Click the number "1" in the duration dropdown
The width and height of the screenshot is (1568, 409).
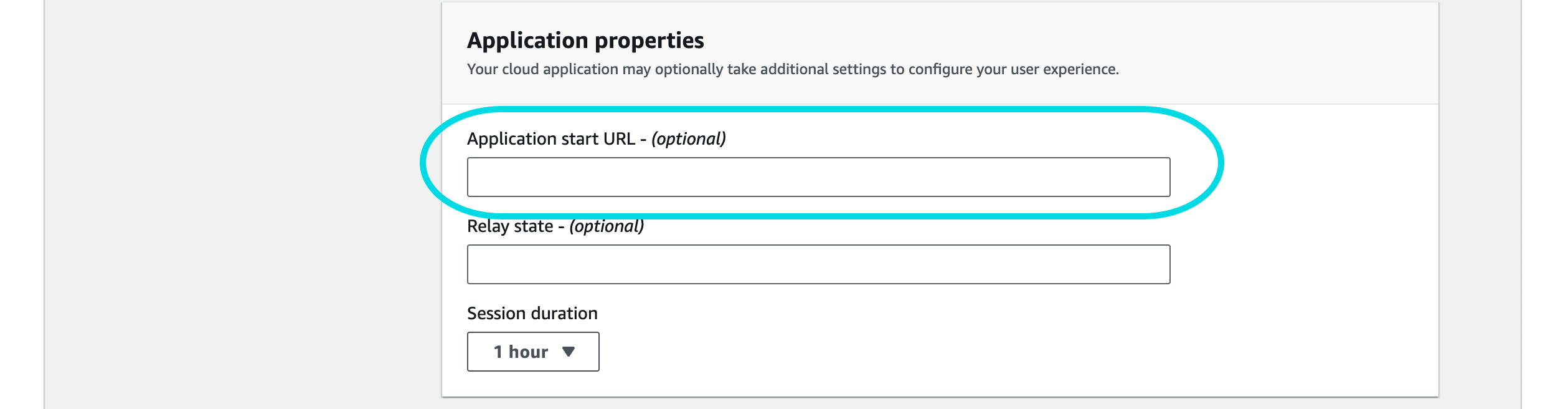click(498, 352)
